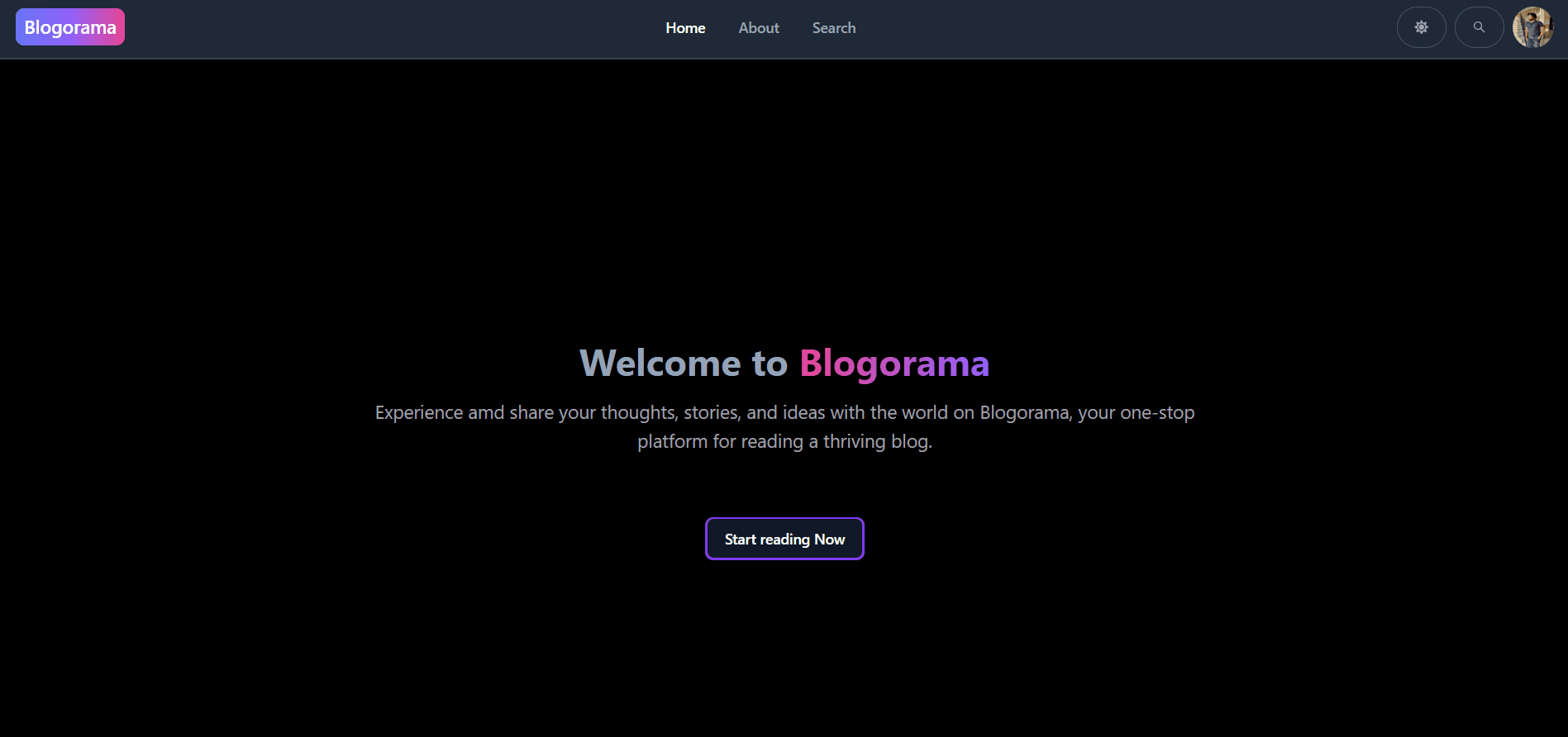Click the pink Blogorama word in heading

click(x=894, y=364)
